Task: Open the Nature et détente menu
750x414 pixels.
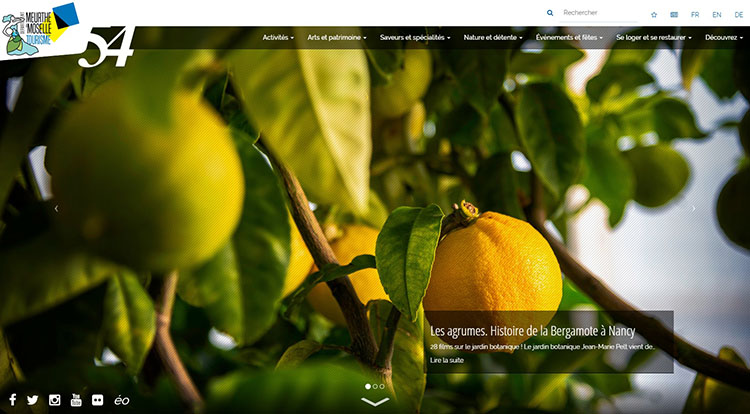Action: tap(494, 37)
